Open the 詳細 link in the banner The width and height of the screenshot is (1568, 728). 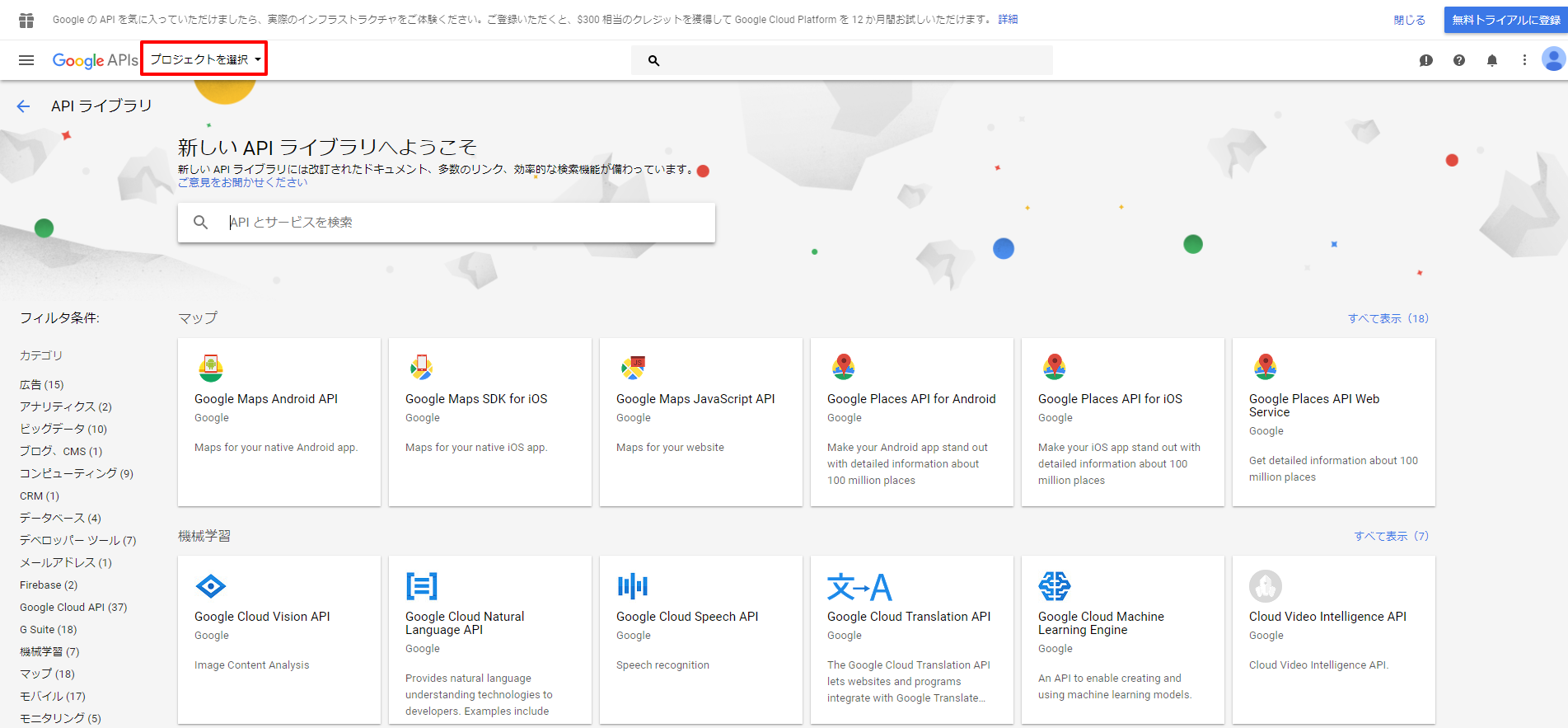click(1008, 20)
